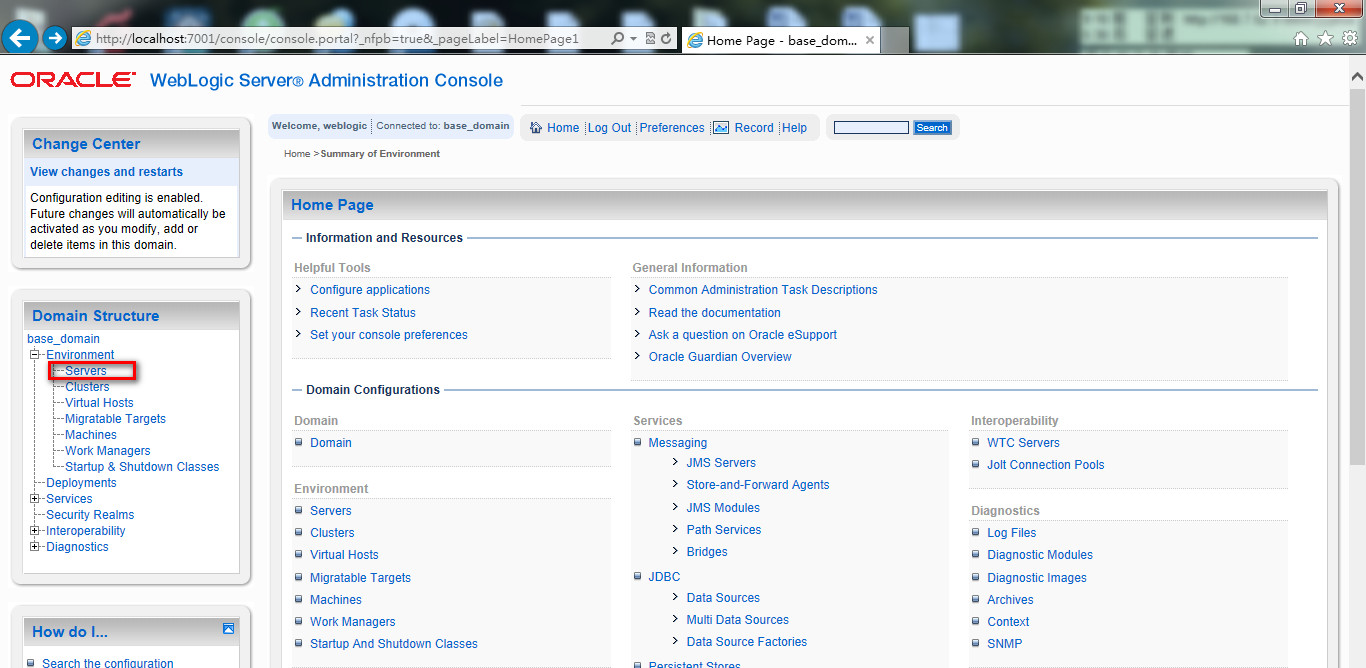
Task: Click arrow icon beside Configure applications
Action: point(299,289)
